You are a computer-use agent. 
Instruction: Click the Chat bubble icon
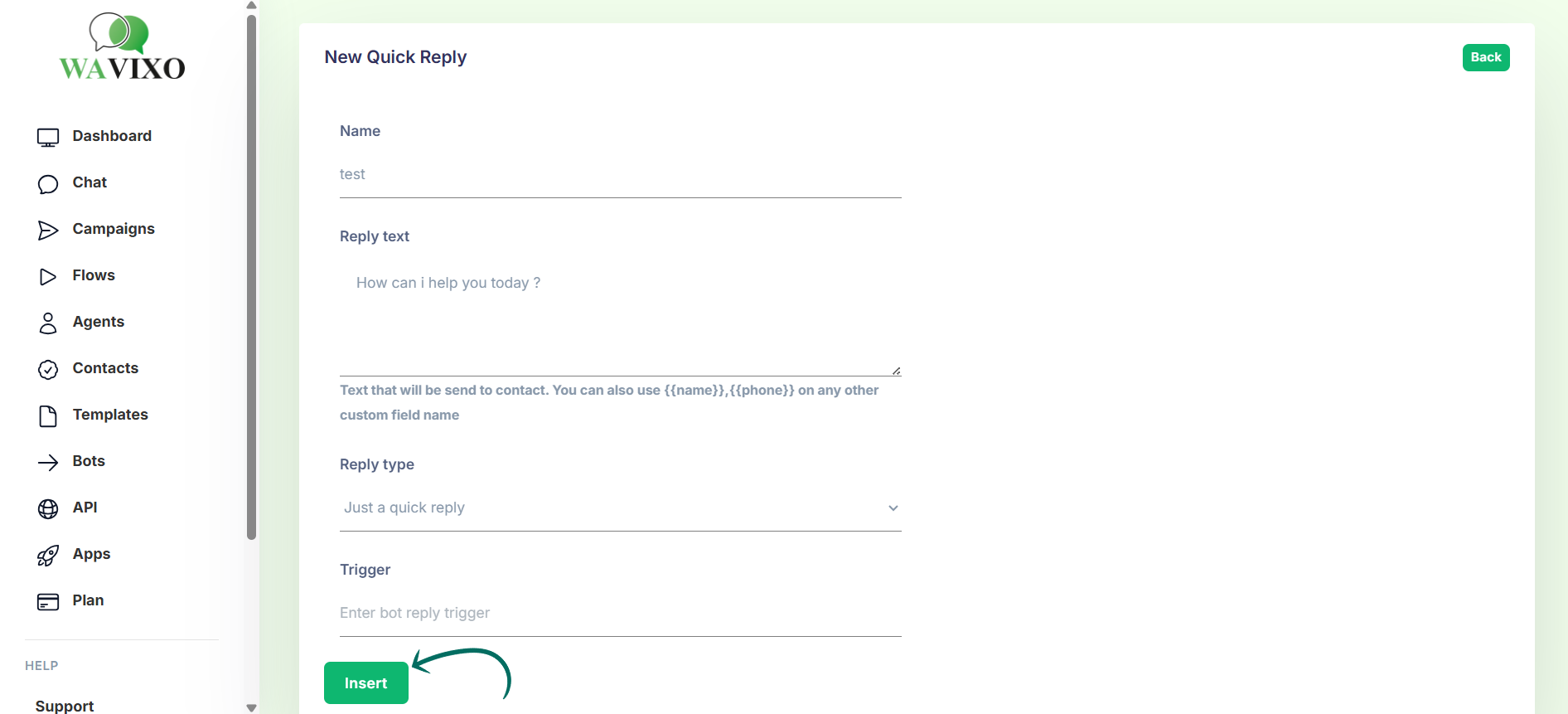pyautogui.click(x=48, y=184)
